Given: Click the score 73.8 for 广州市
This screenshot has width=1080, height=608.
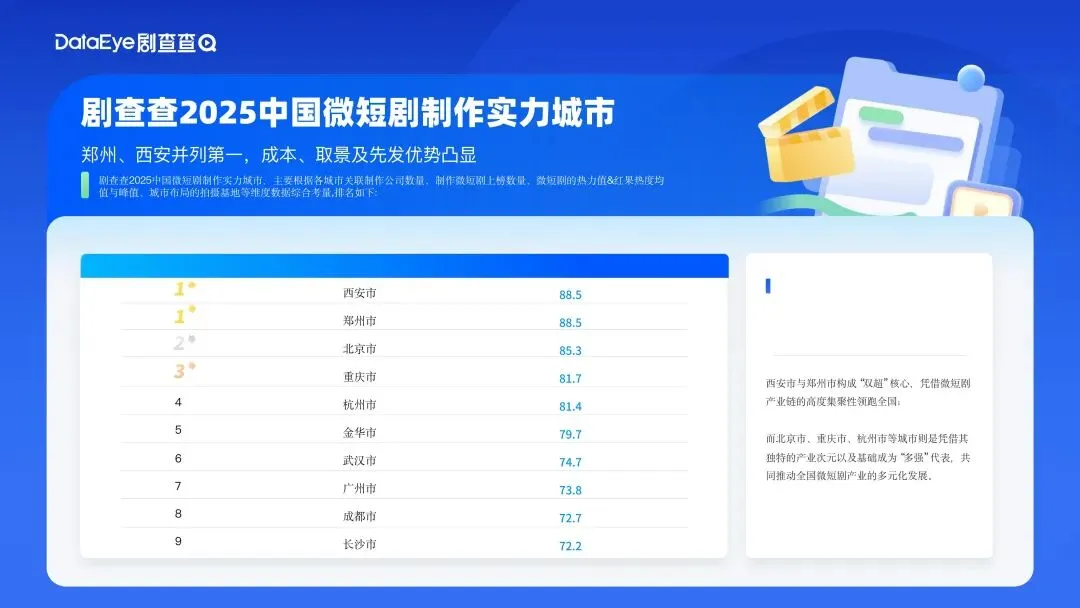Looking at the screenshot, I should tap(570, 490).
